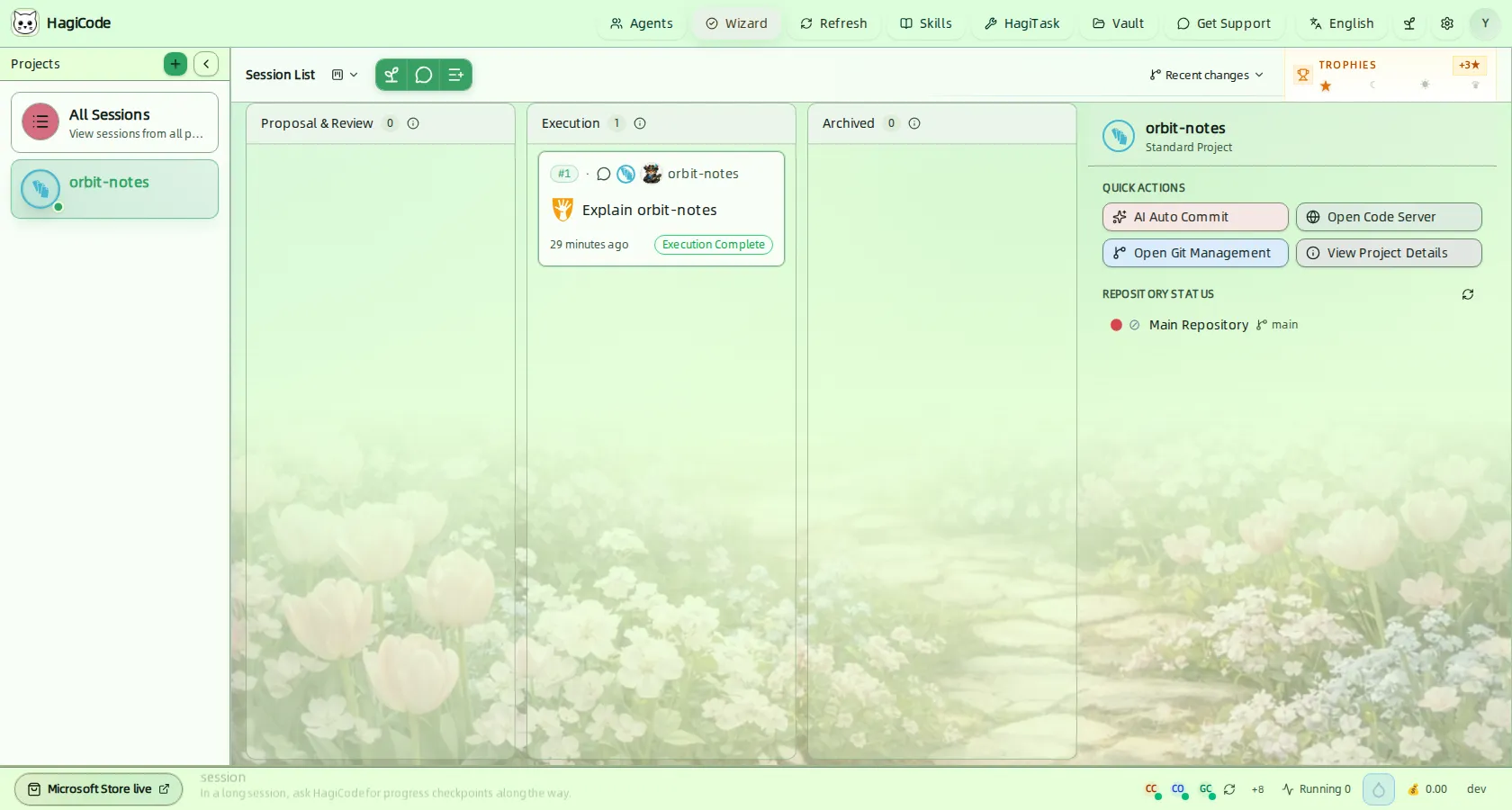Open the Skills menu item
This screenshot has height=810, width=1512.
(x=927, y=23)
